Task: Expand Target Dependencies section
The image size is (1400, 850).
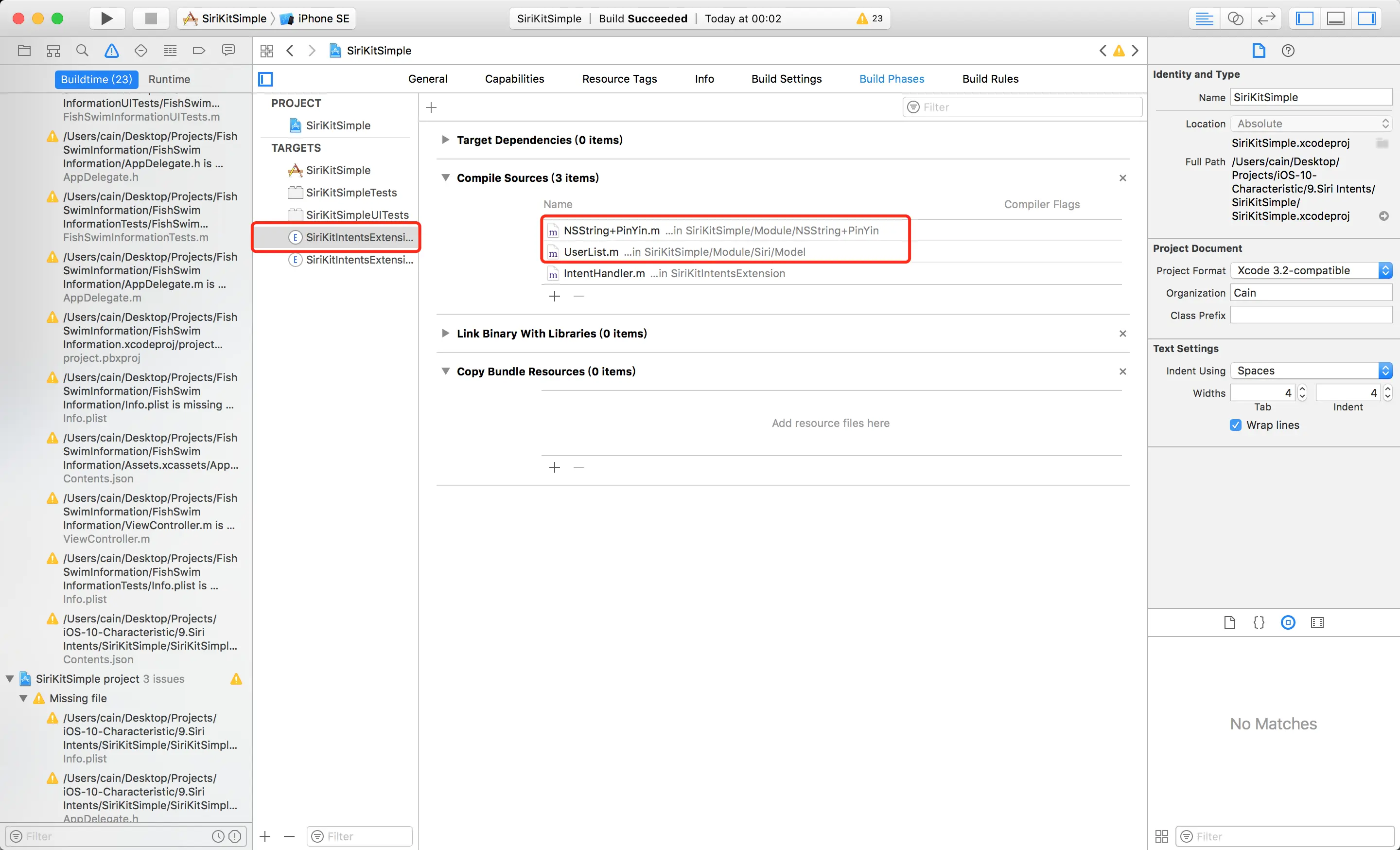Action: pos(445,140)
